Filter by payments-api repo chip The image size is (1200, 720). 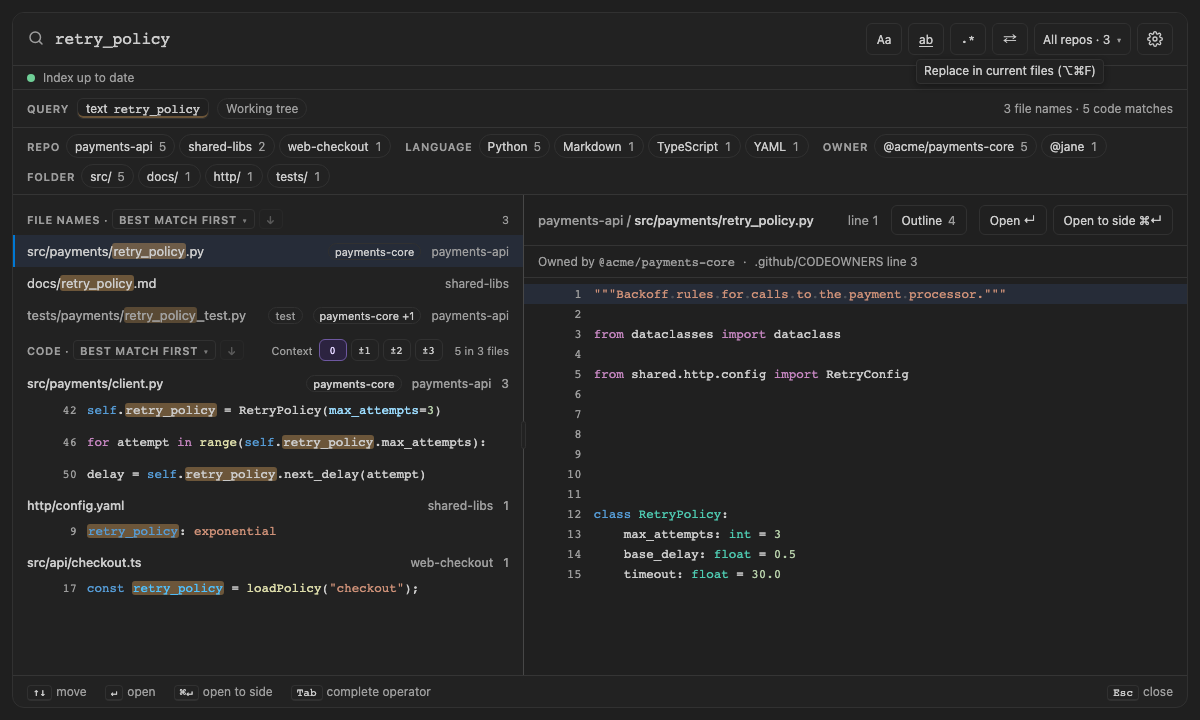click(120, 147)
